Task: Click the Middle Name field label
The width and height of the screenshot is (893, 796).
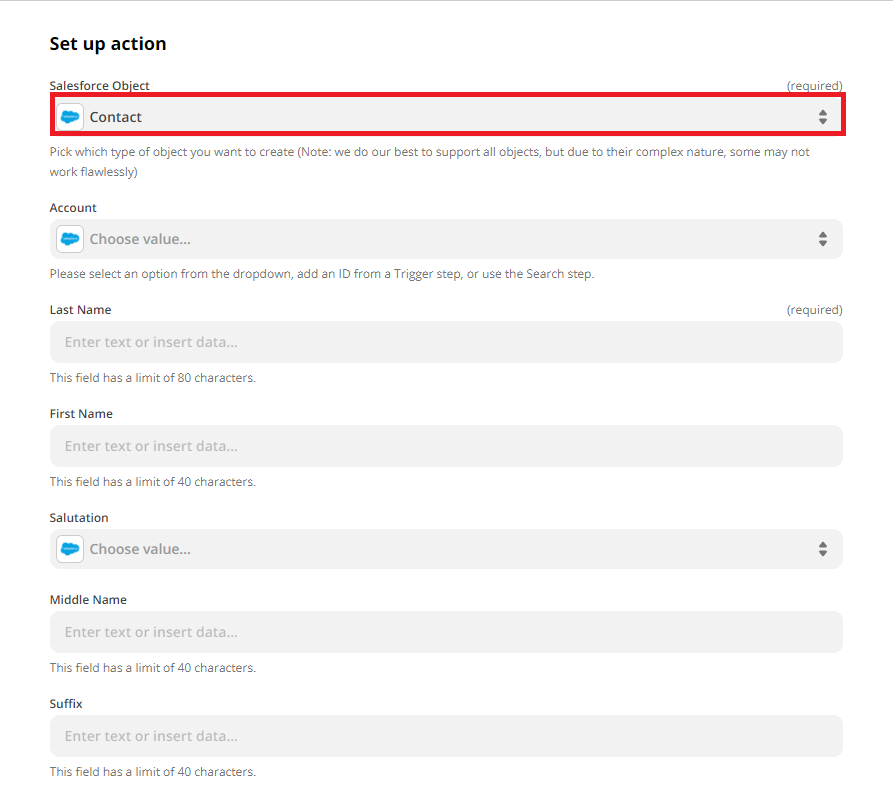Action: tap(88, 600)
